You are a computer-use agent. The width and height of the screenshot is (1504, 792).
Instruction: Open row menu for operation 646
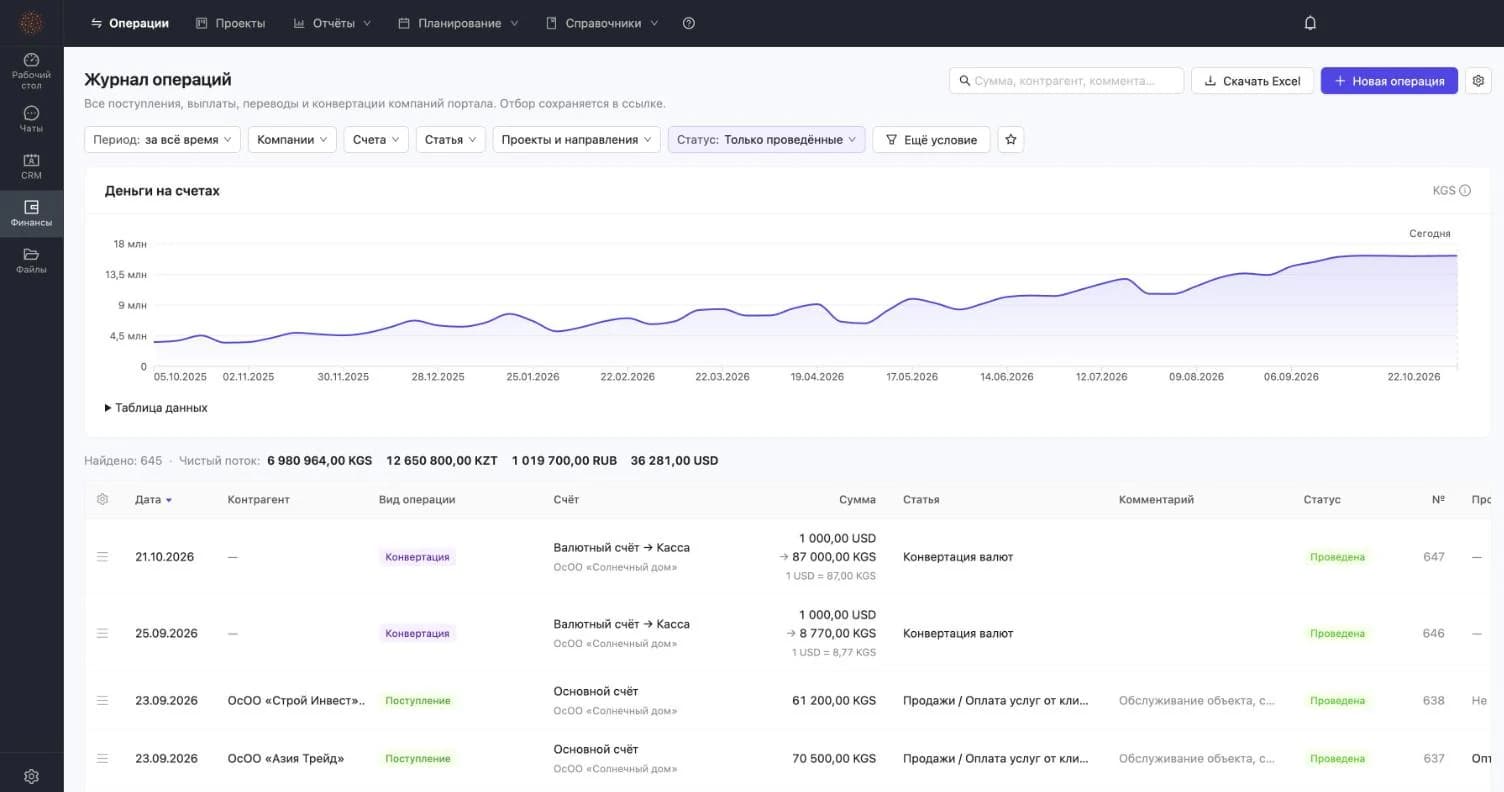click(102, 633)
